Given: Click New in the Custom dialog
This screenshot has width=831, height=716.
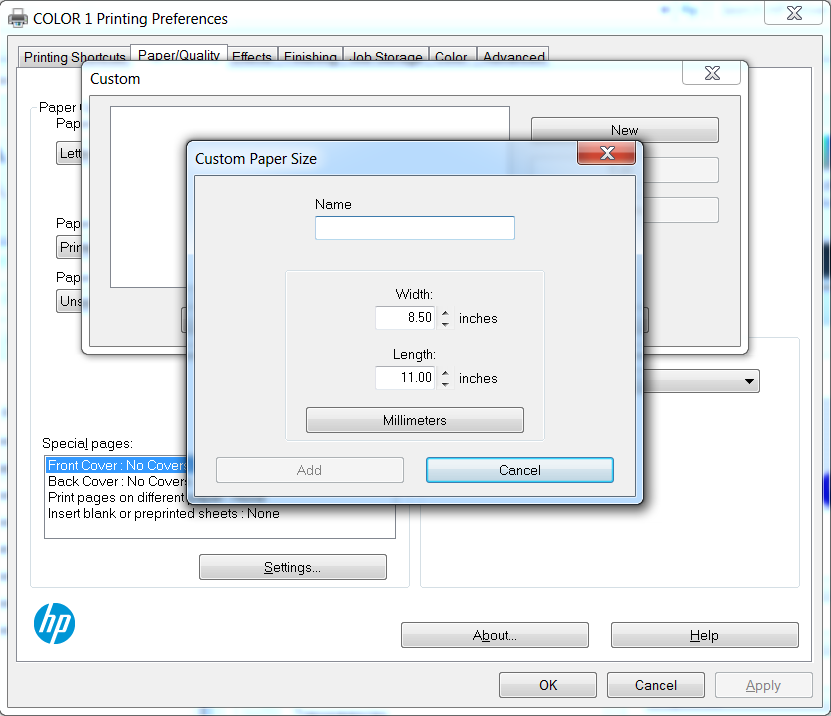Looking at the screenshot, I should tap(625, 130).
